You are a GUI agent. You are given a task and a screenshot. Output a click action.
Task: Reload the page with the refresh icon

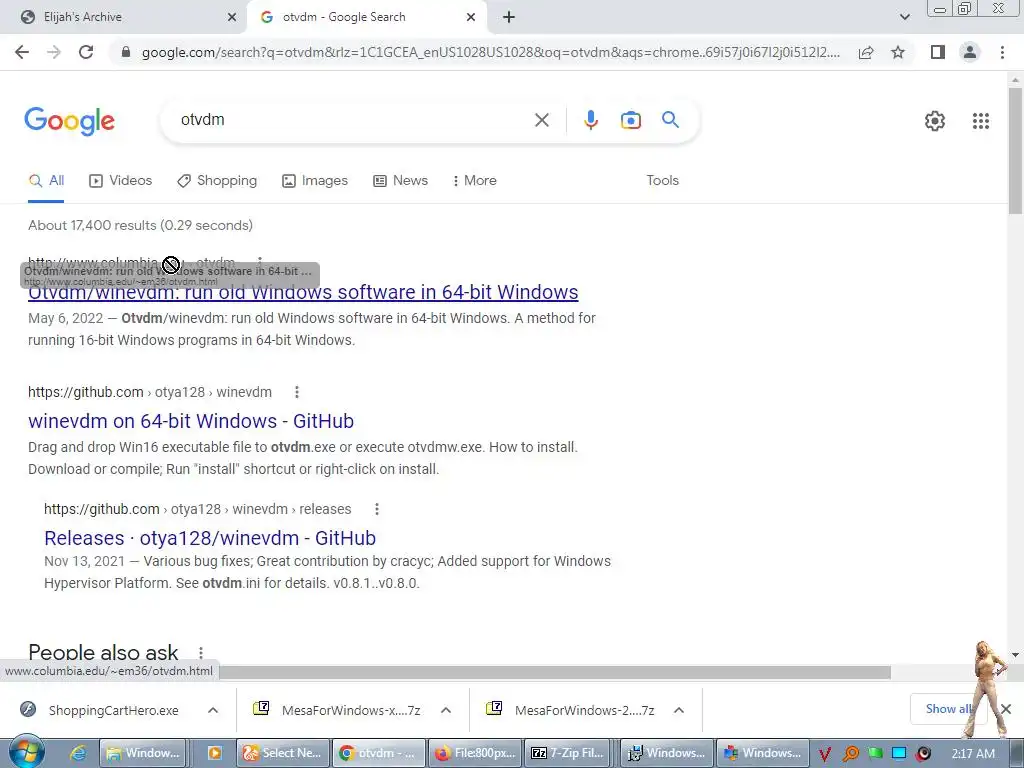point(86,52)
